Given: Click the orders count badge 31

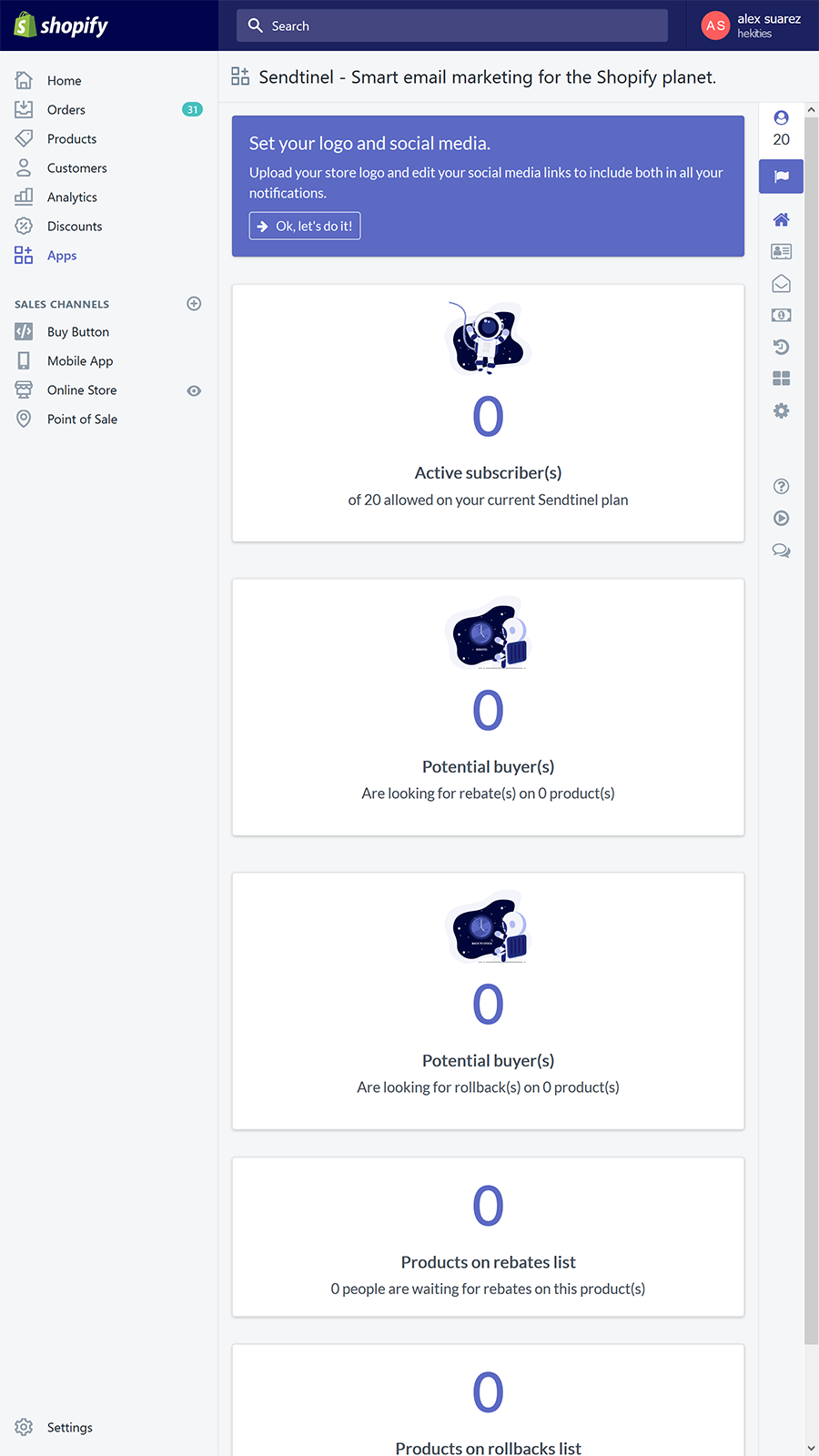Looking at the screenshot, I should [x=192, y=109].
